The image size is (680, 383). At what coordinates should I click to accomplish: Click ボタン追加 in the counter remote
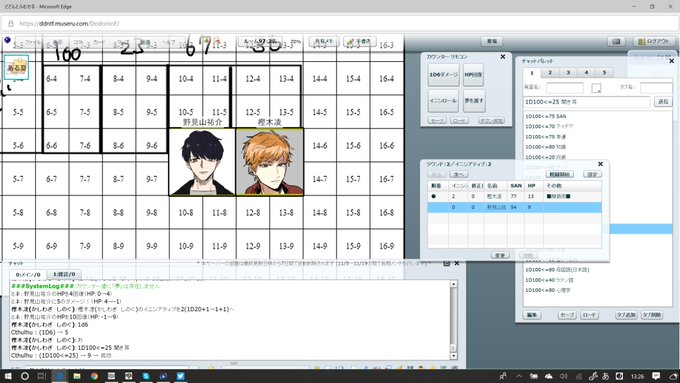[x=491, y=121]
